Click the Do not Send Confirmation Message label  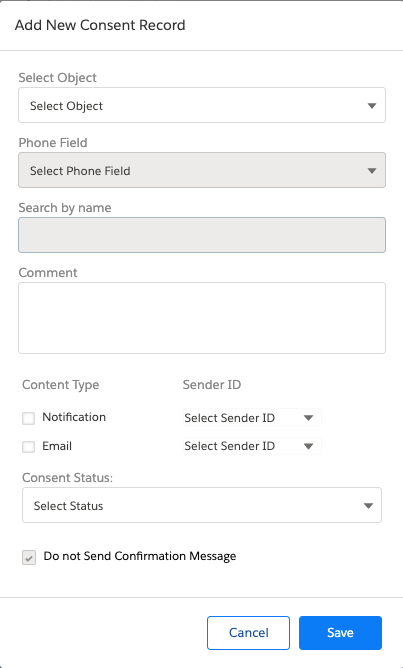[x=140, y=556]
